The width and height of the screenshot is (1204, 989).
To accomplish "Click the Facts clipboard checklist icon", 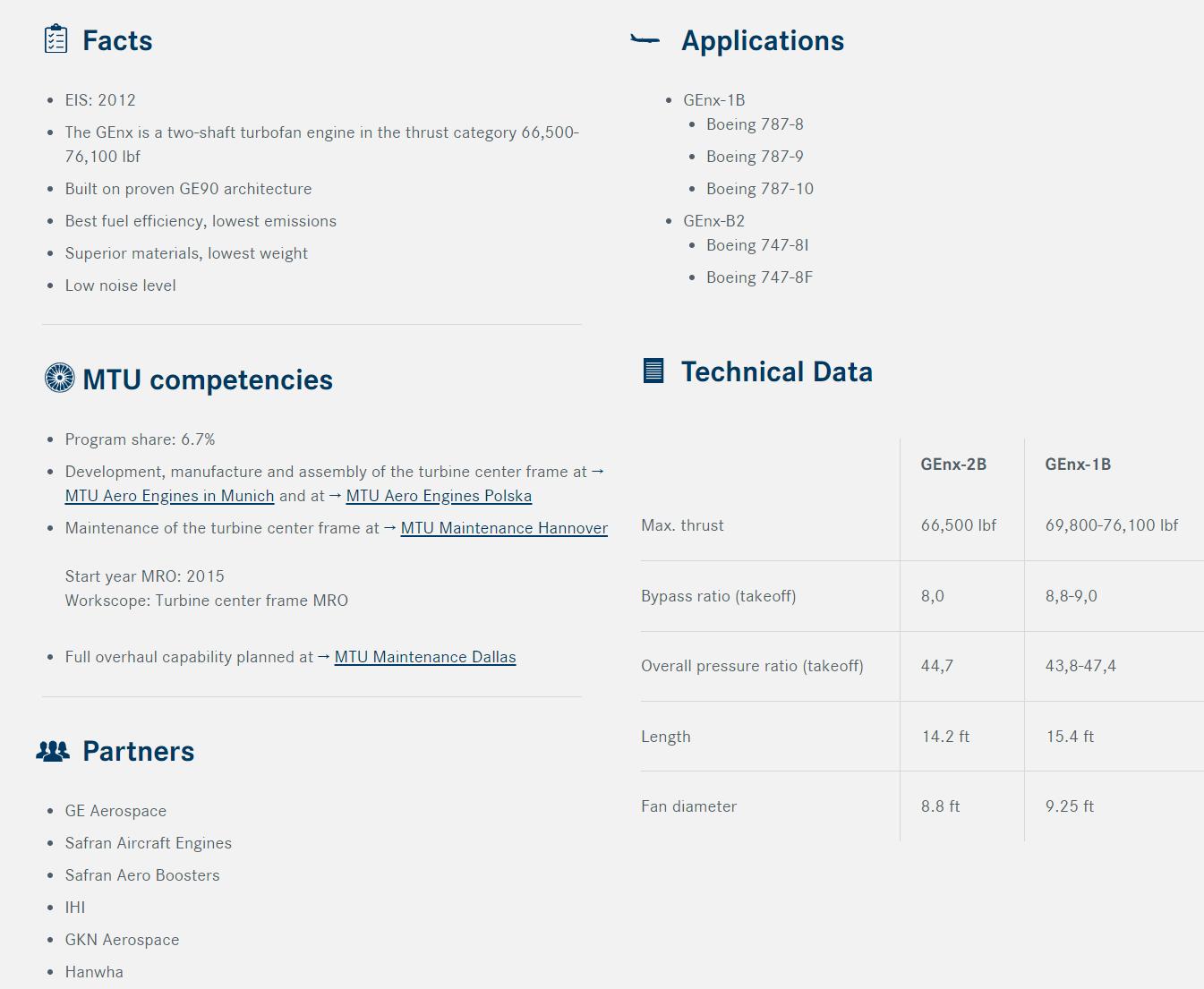I will click(56, 39).
